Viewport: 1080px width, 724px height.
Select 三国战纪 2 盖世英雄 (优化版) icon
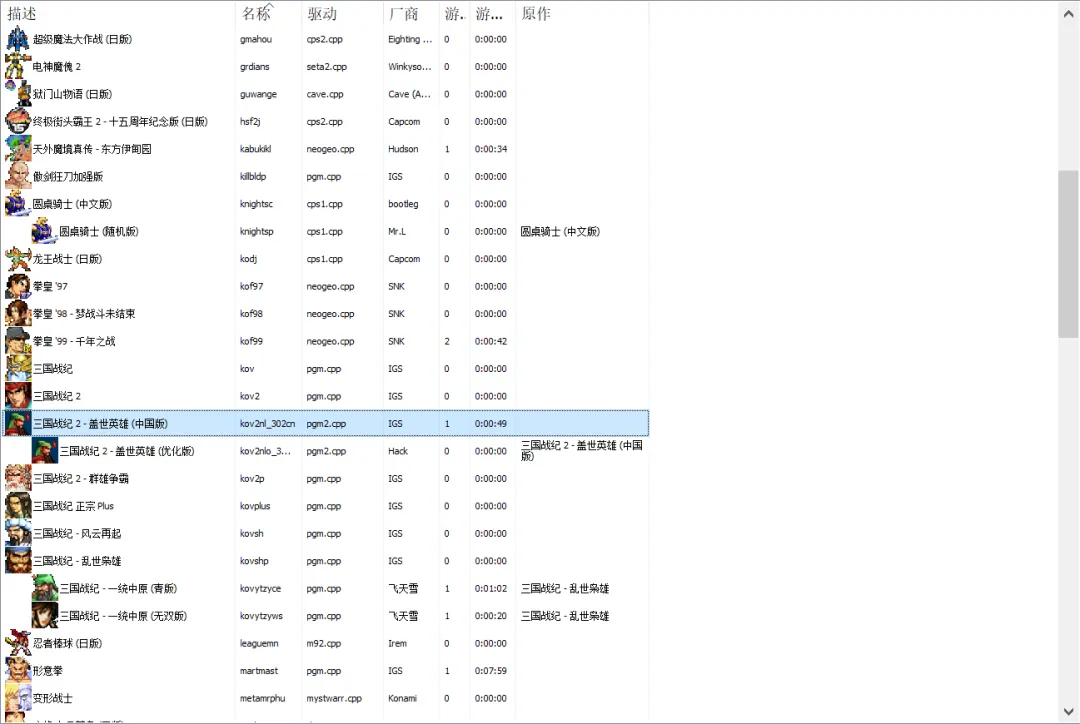pos(45,451)
